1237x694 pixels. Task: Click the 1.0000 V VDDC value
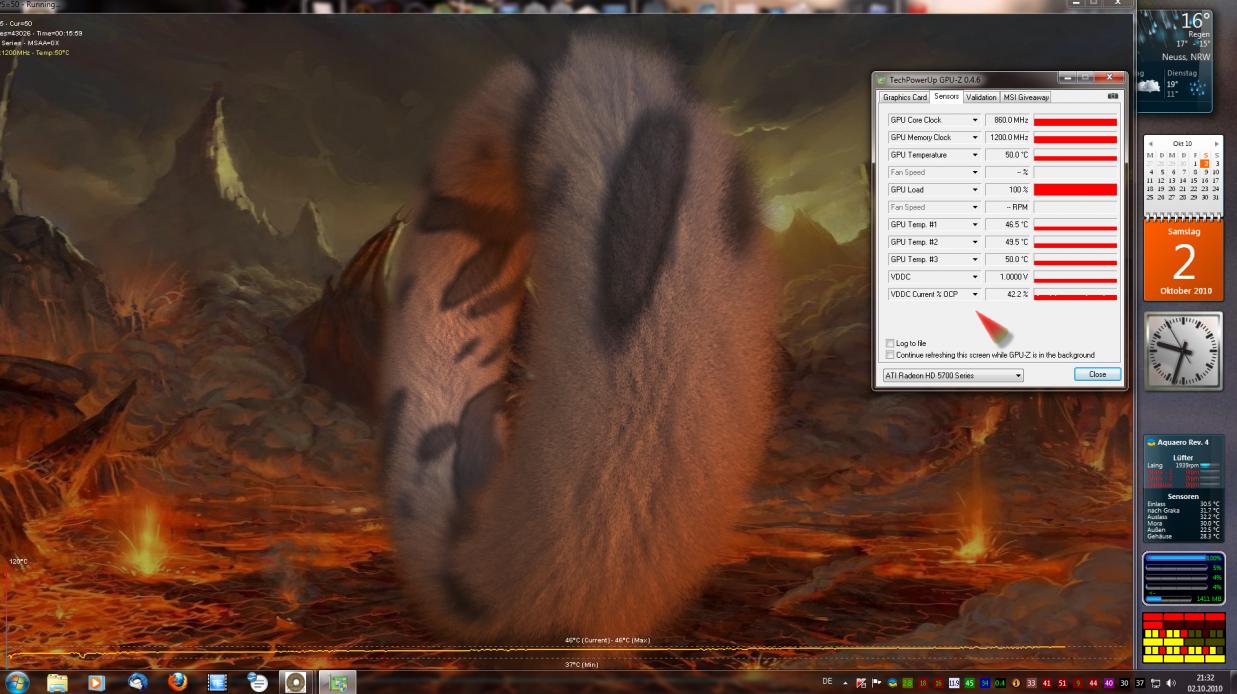(1007, 277)
